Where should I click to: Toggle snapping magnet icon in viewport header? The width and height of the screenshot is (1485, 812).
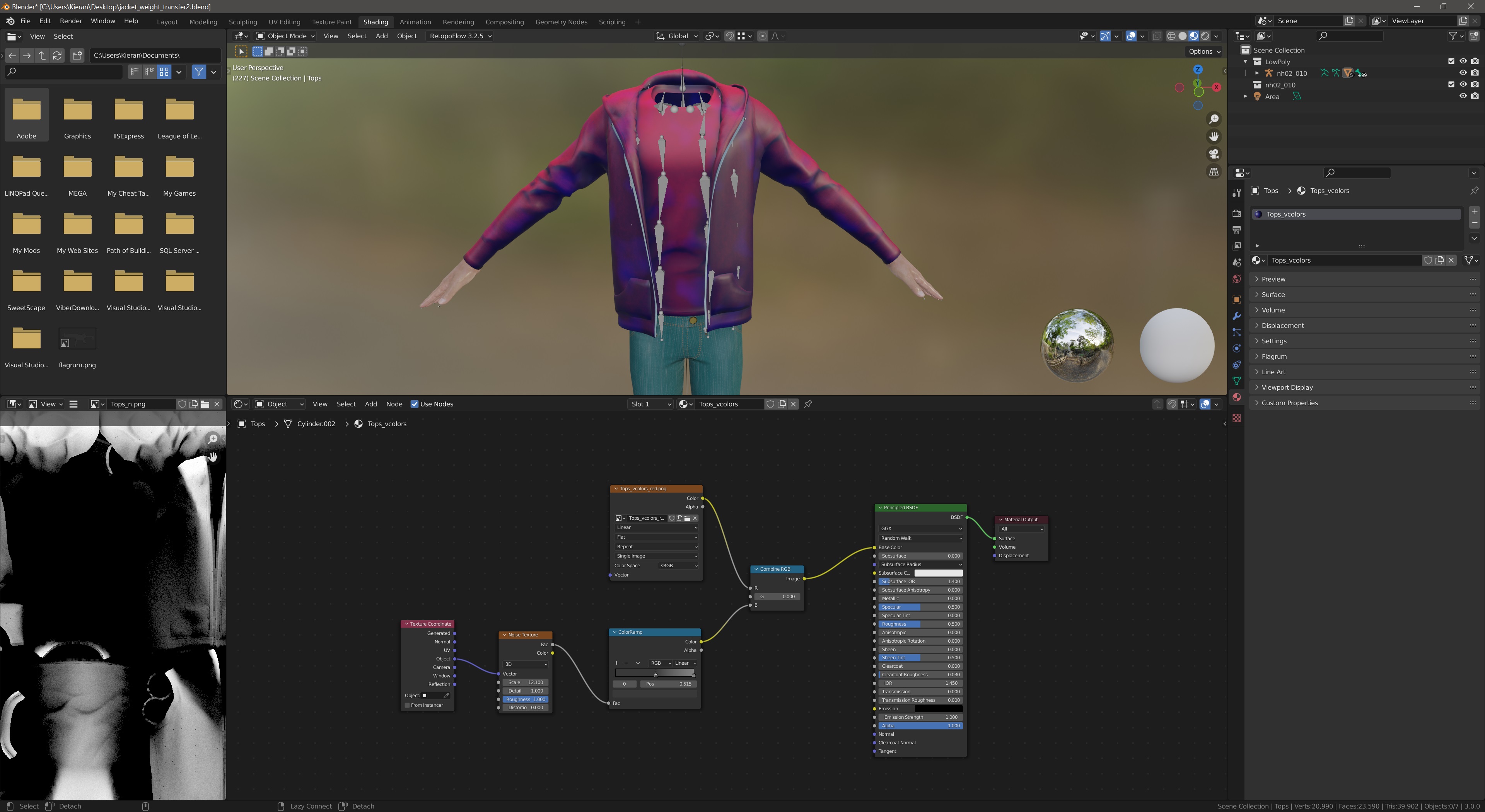pos(729,36)
